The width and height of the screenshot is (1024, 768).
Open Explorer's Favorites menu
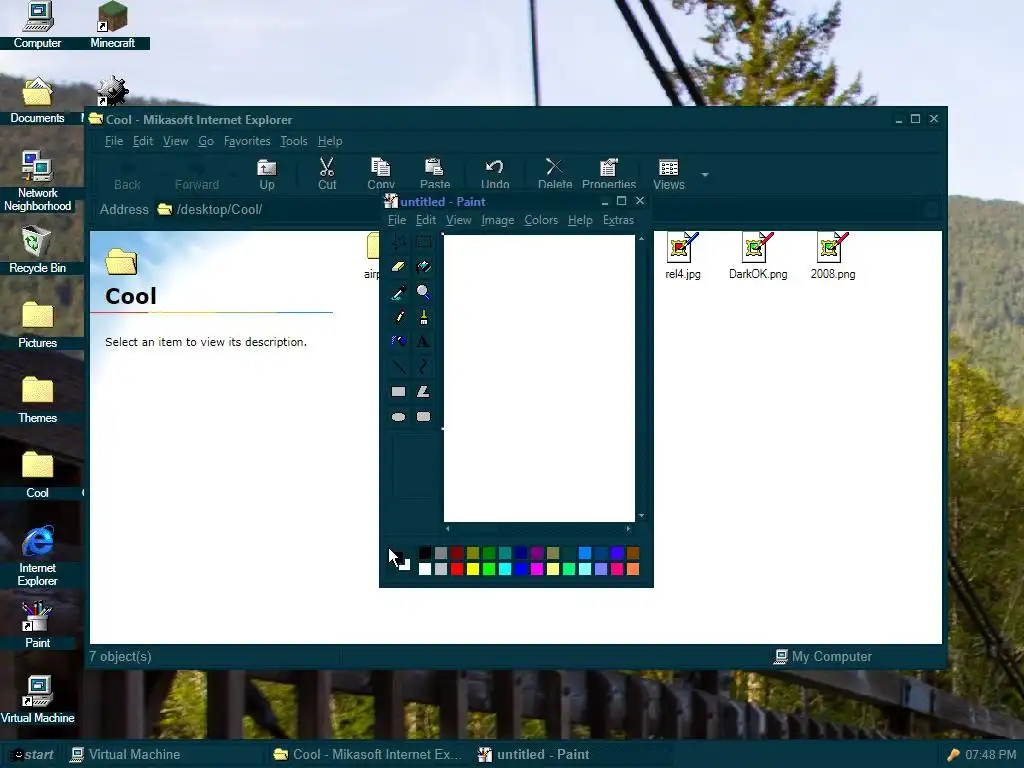click(247, 141)
